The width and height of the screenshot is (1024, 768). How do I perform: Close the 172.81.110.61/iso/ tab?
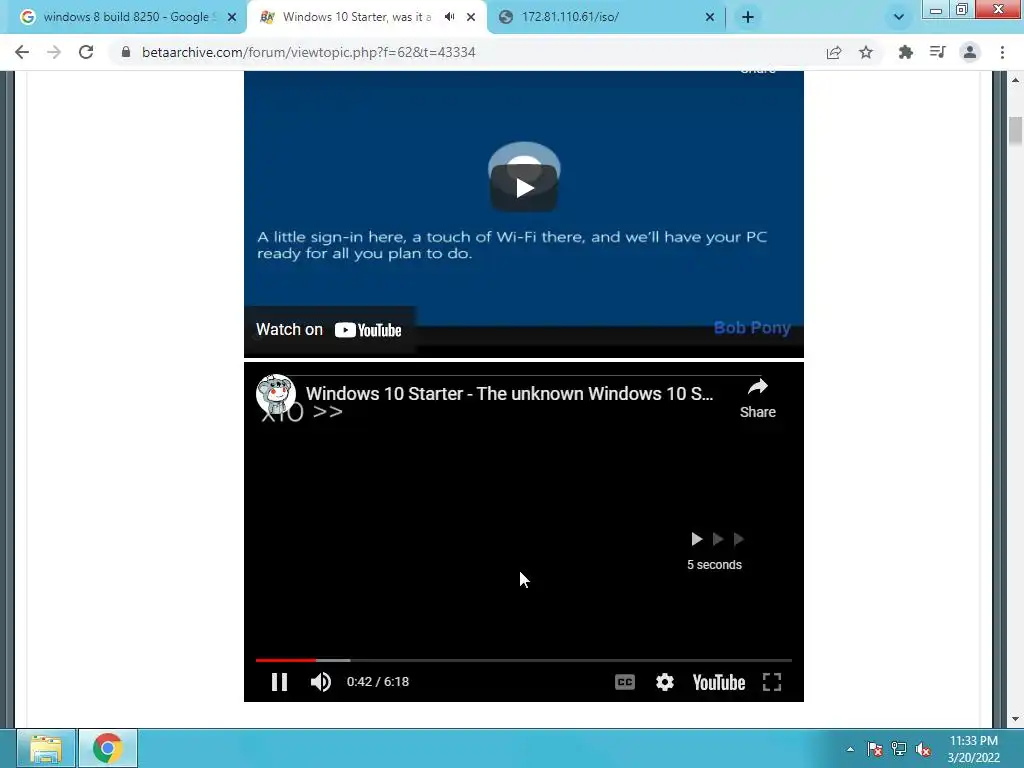(710, 17)
